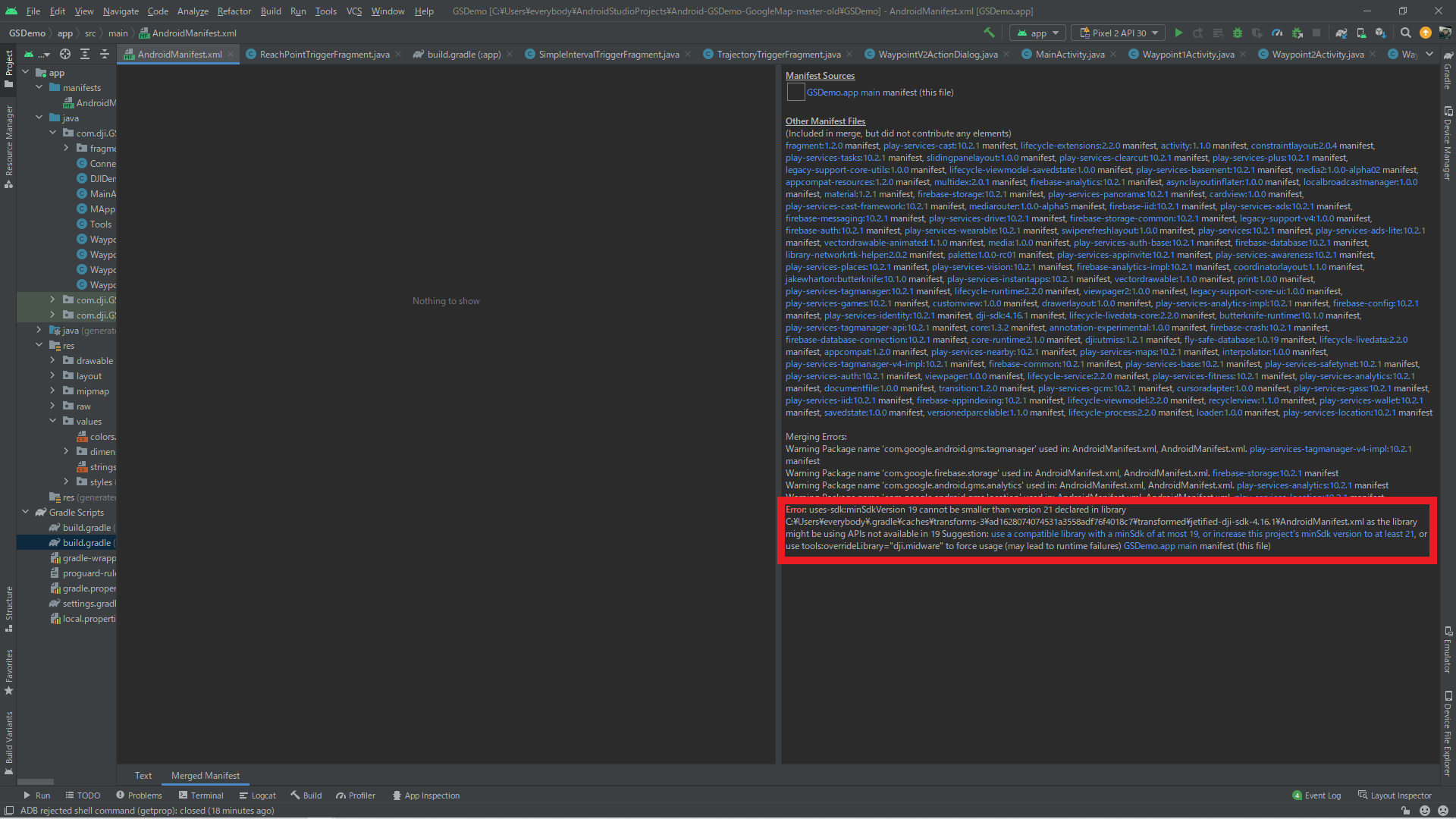Screen dimensions: 1456x819
Task: Sync project with Gradle files elephant icon
Action: 1341,33
